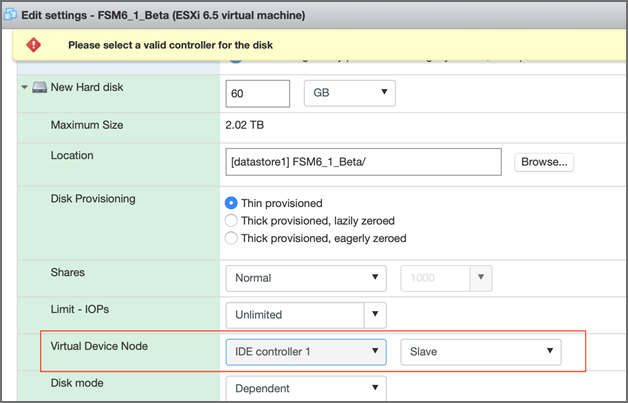Click the disk size input field
Screen dimensions: 628x403
click(258, 93)
